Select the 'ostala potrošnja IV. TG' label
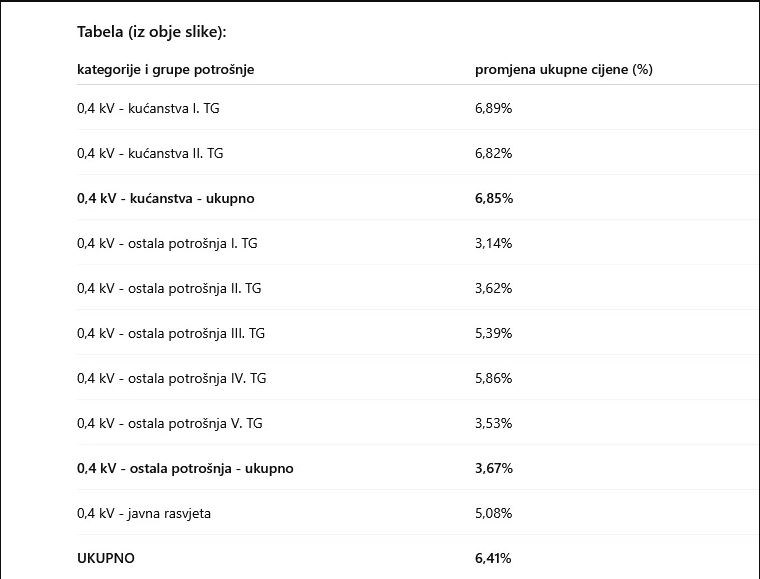 pos(172,378)
